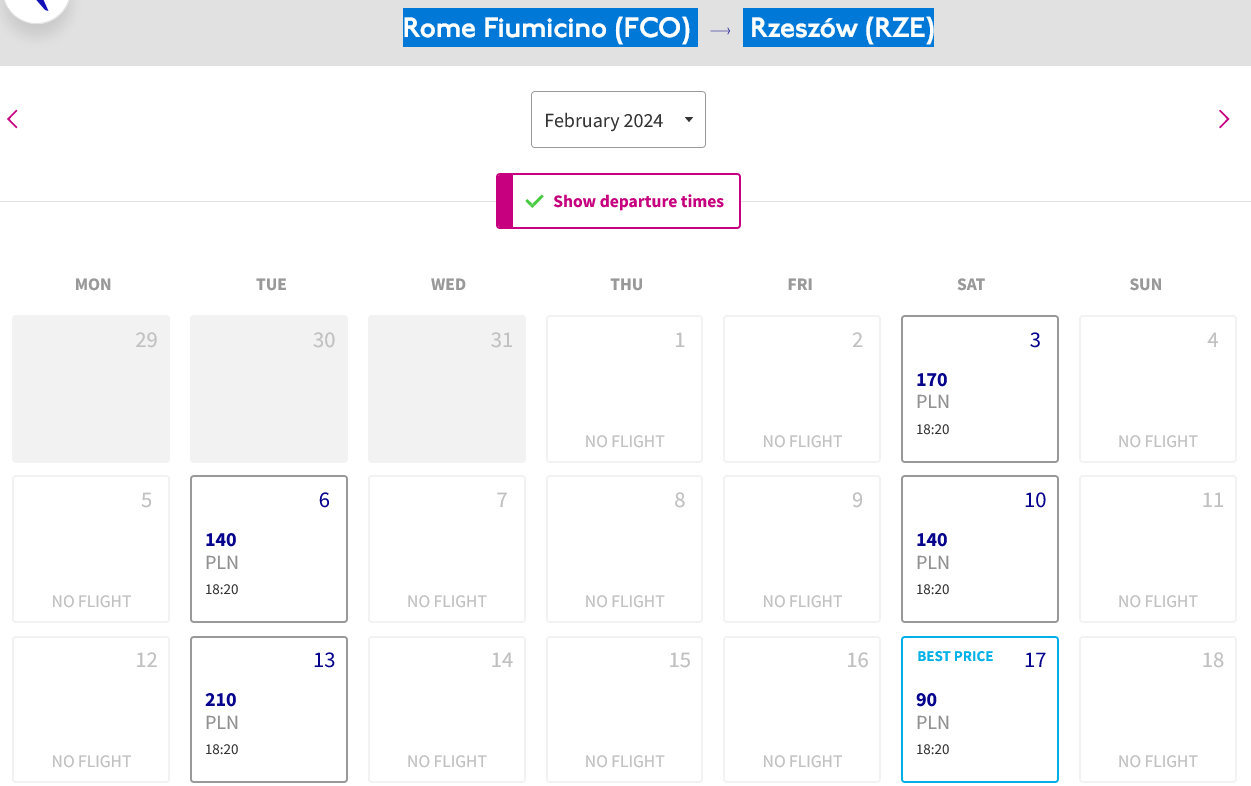Click the SAT weekday column header
The image size is (1251, 786).
pos(971,284)
